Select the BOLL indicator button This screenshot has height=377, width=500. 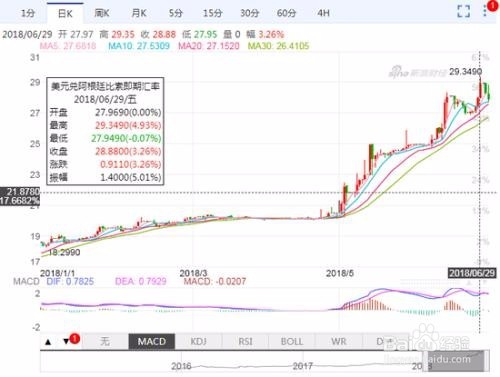292,341
